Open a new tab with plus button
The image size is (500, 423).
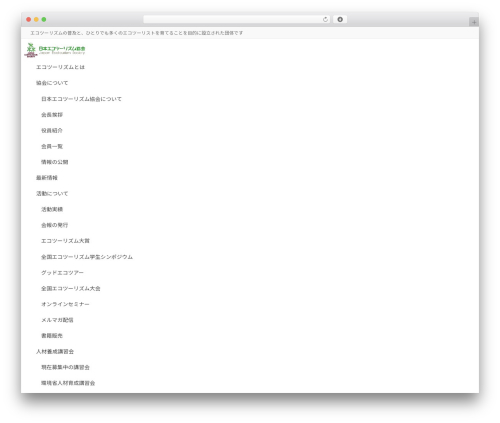(x=474, y=22)
